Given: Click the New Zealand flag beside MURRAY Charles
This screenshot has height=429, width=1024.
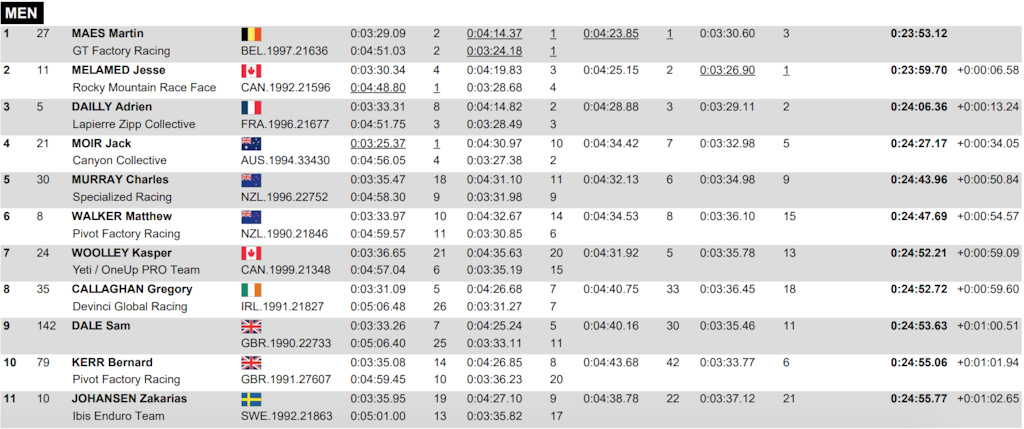Looking at the screenshot, I should coord(251,180).
